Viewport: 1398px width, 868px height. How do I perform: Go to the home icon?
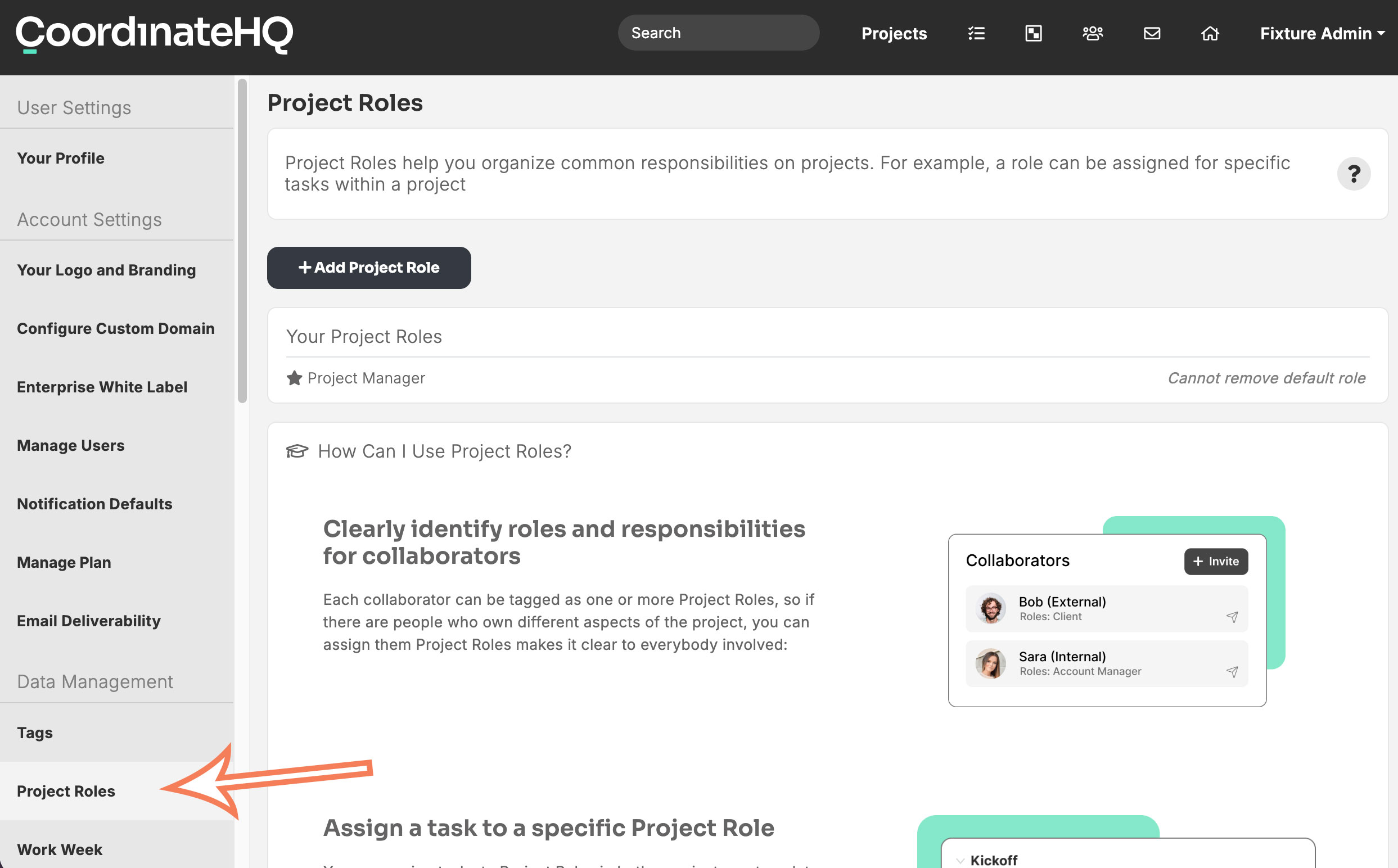(1210, 33)
